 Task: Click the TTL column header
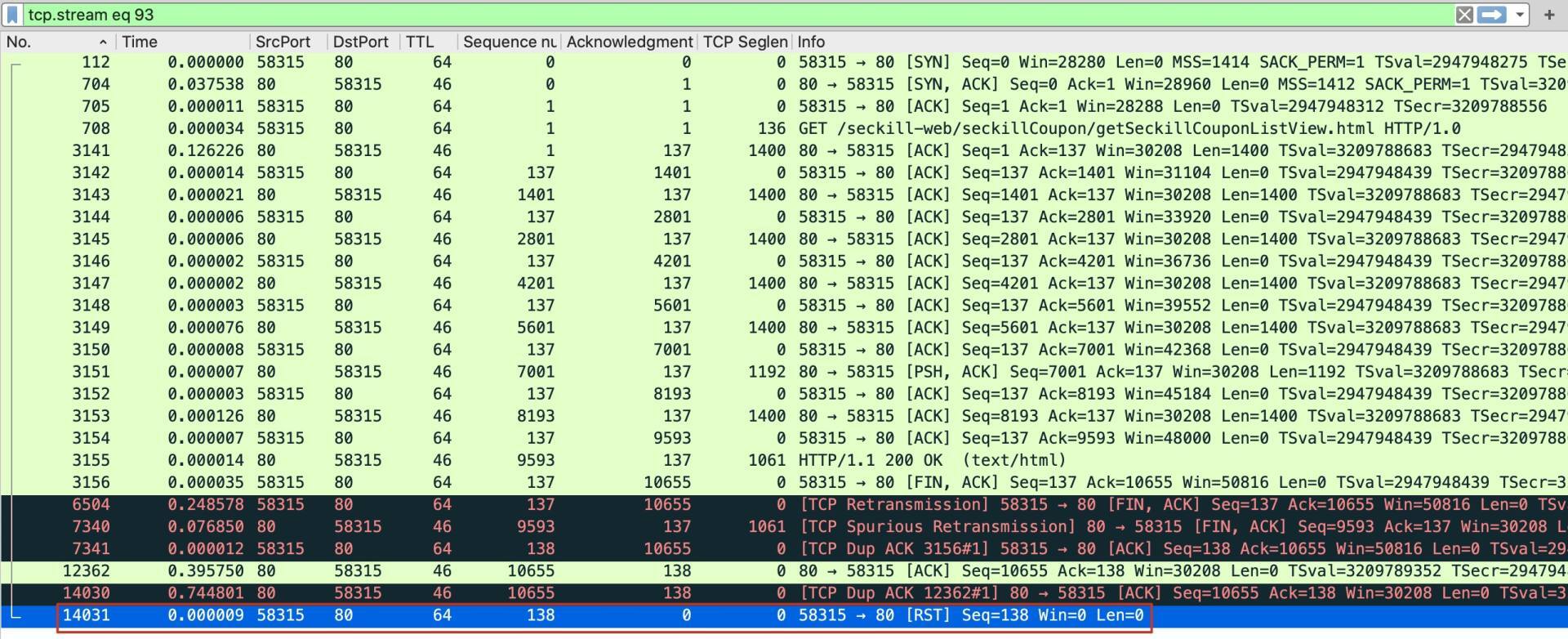[x=420, y=42]
